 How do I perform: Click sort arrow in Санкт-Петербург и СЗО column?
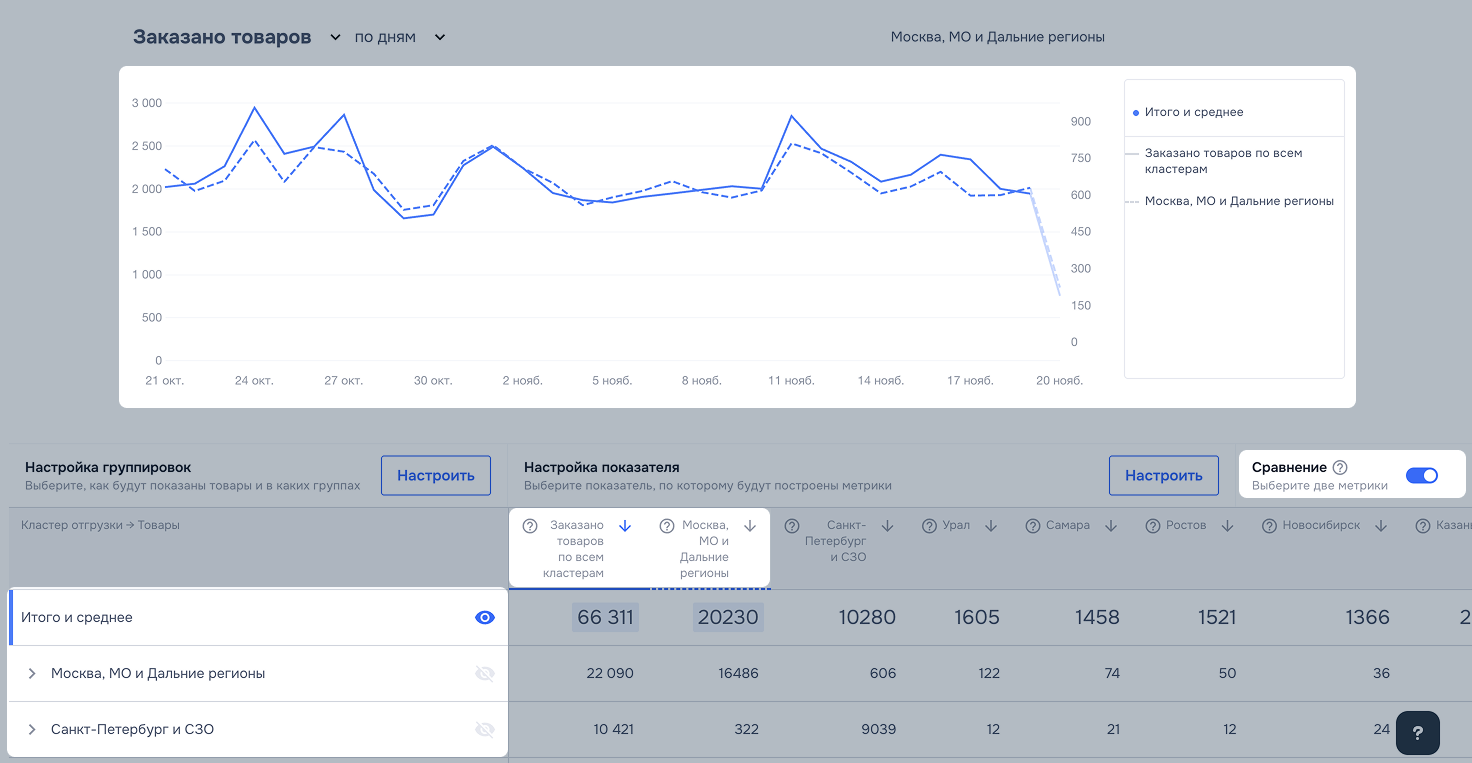click(887, 526)
